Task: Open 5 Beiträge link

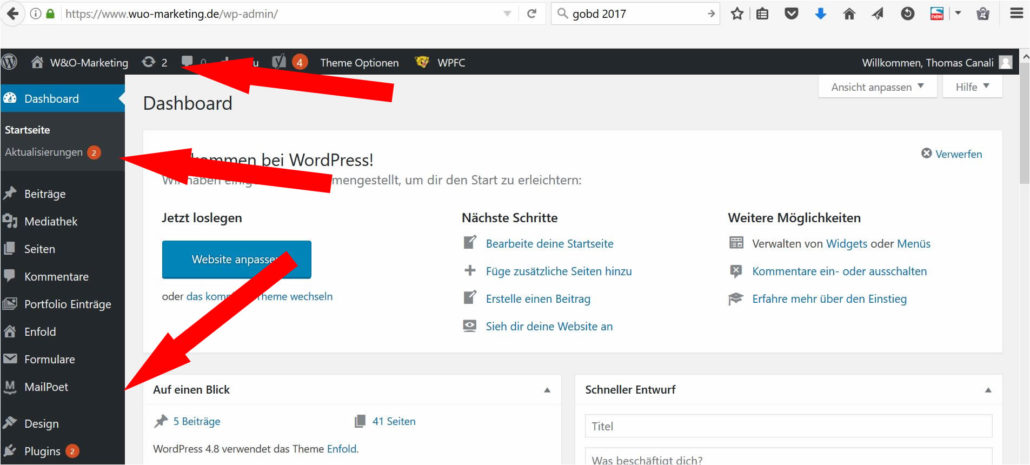Action: pyautogui.click(x=196, y=422)
